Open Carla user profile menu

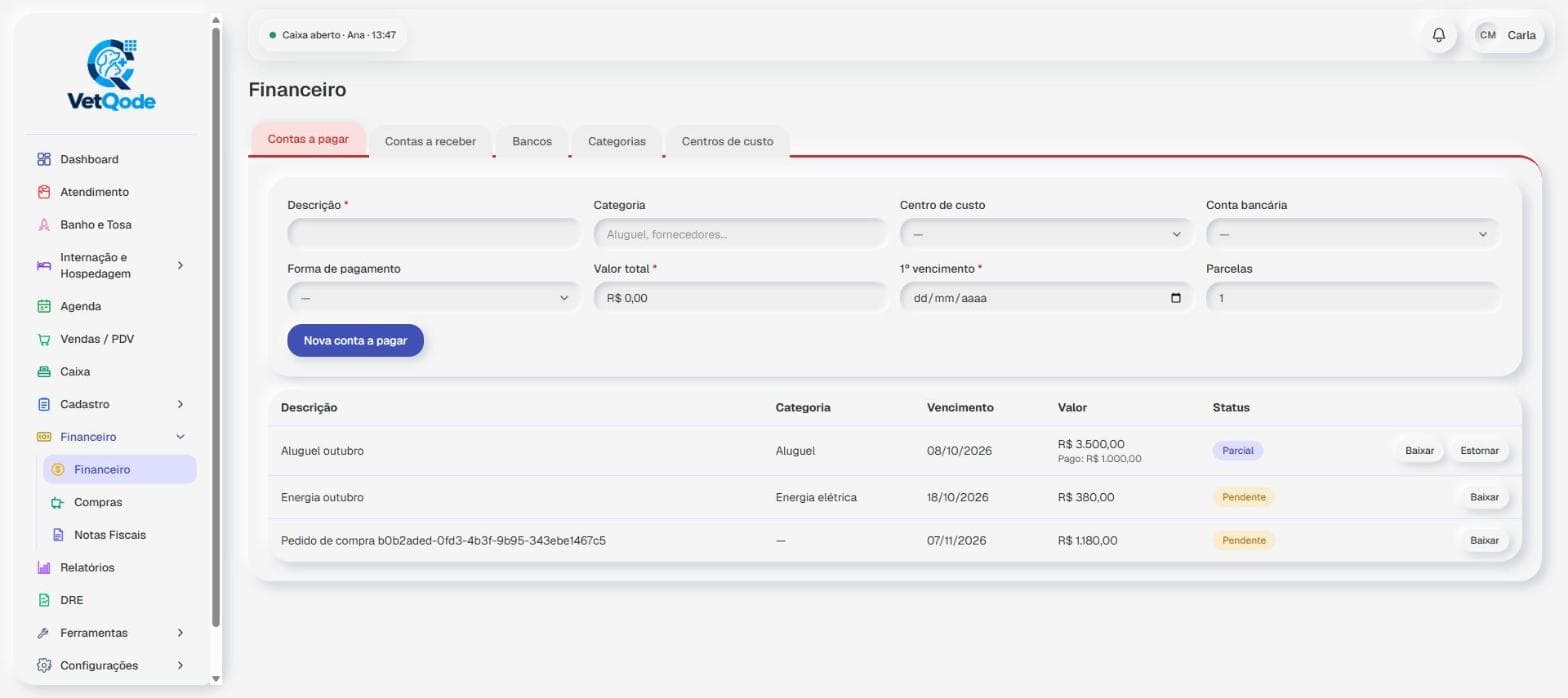pyautogui.click(x=1509, y=35)
